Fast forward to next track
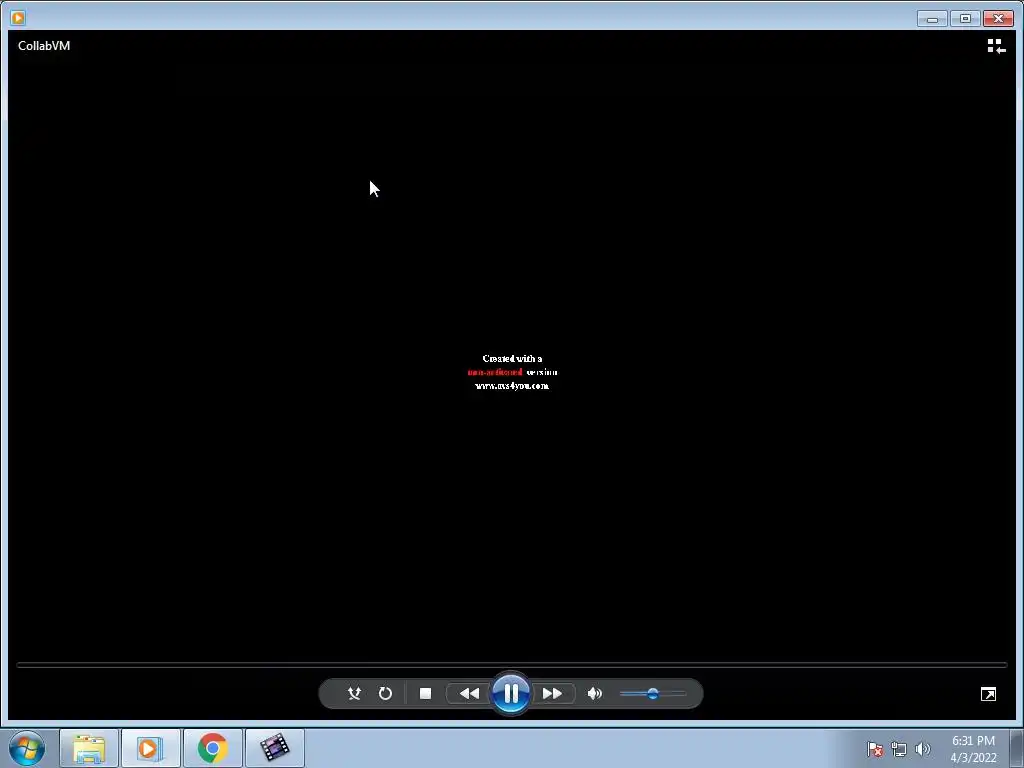This screenshot has height=768, width=1024. click(552, 694)
